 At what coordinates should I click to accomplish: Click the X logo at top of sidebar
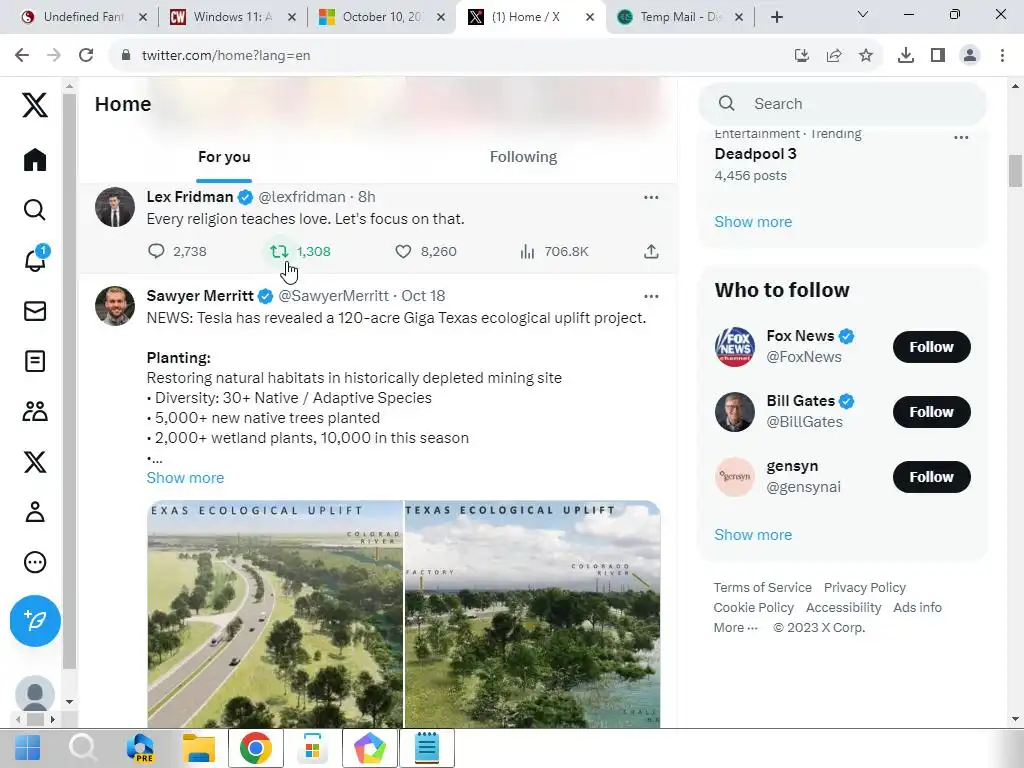pos(35,104)
